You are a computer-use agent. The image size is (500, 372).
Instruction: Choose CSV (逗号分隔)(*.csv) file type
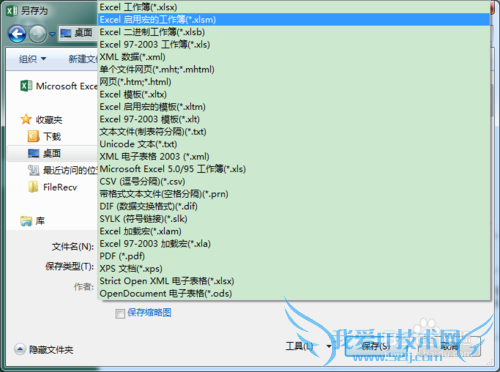(x=294, y=181)
